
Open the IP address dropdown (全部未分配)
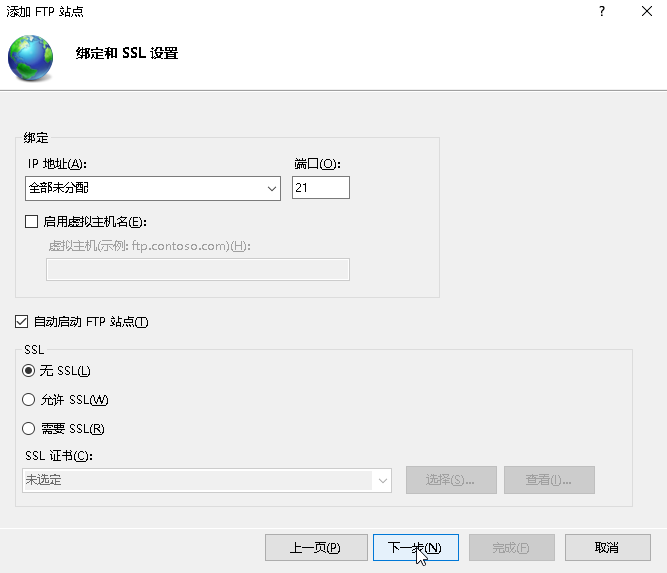(x=153, y=188)
